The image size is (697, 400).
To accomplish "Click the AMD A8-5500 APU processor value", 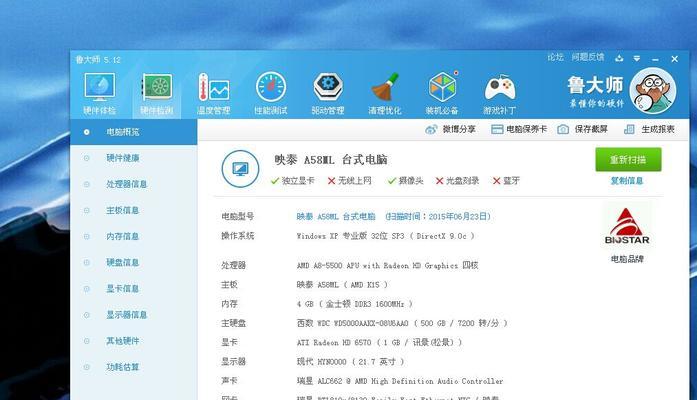I will [387, 265].
